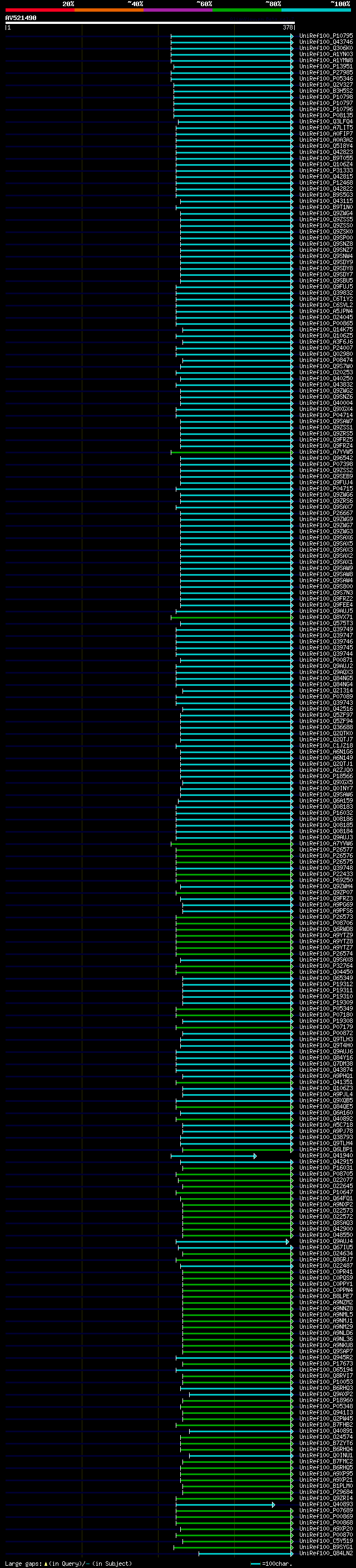
Task: Click the green ~80% identity legend segment
Action: click(247, 10)
